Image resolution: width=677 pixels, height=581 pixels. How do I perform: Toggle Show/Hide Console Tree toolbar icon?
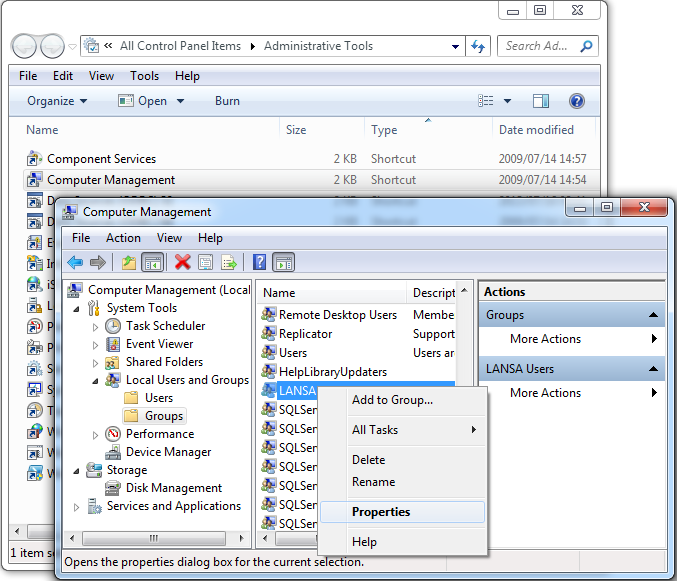click(152, 262)
